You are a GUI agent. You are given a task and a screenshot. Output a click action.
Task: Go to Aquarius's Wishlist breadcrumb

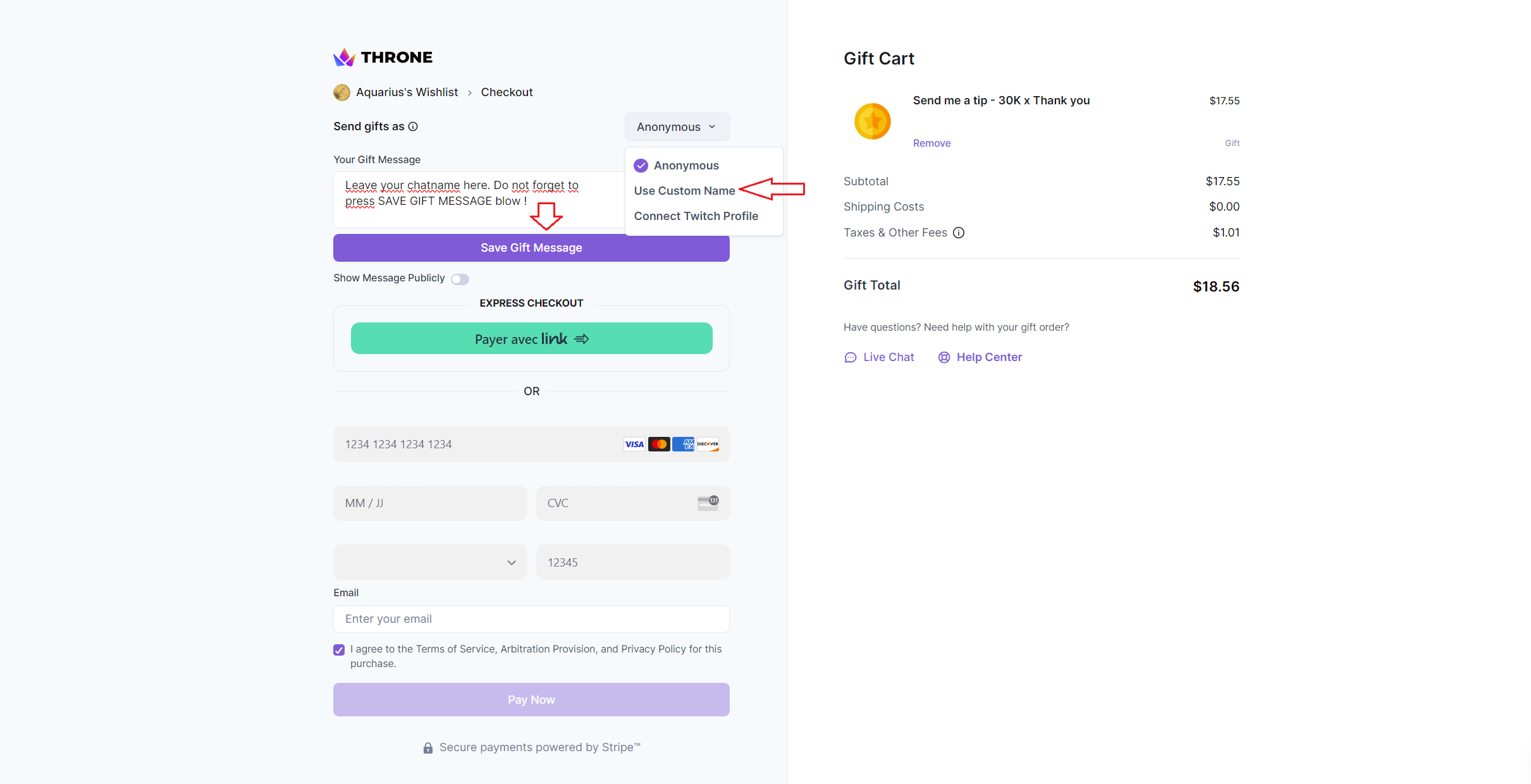click(407, 92)
